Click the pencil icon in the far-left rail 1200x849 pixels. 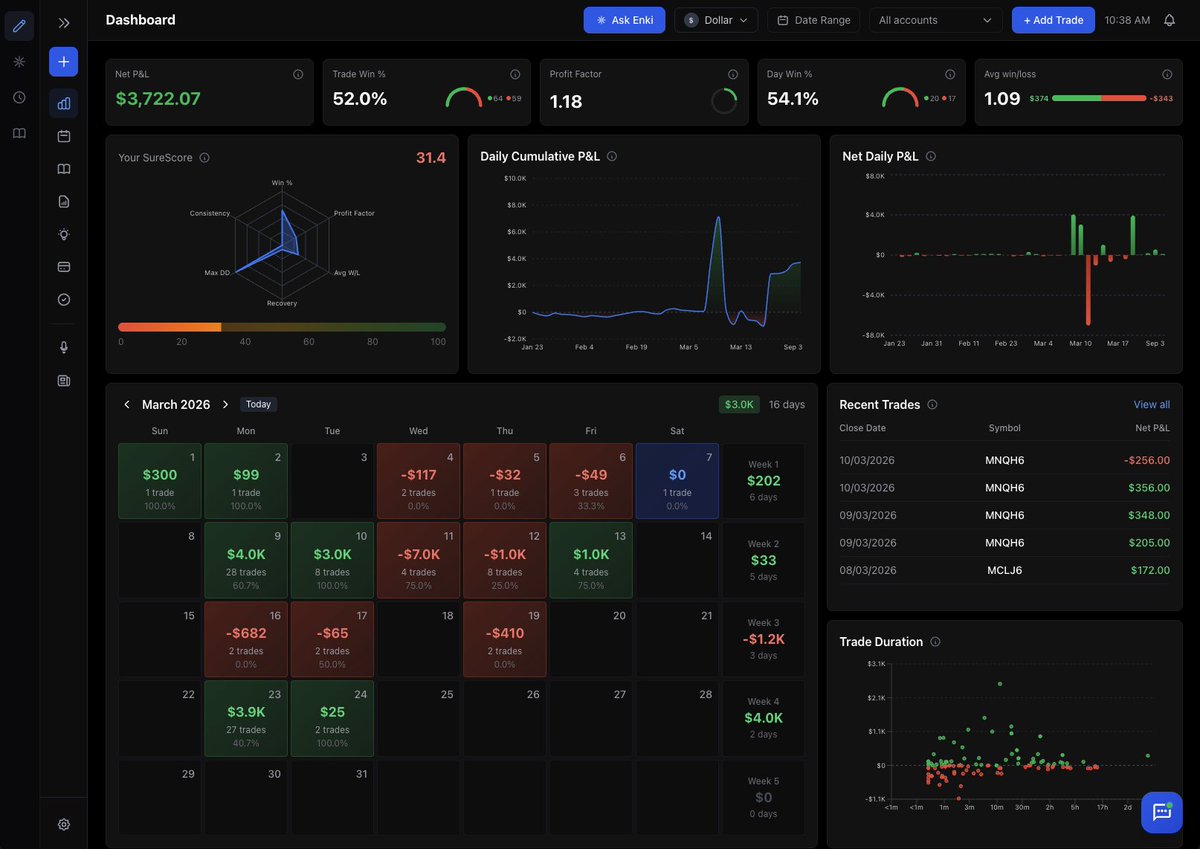19,26
